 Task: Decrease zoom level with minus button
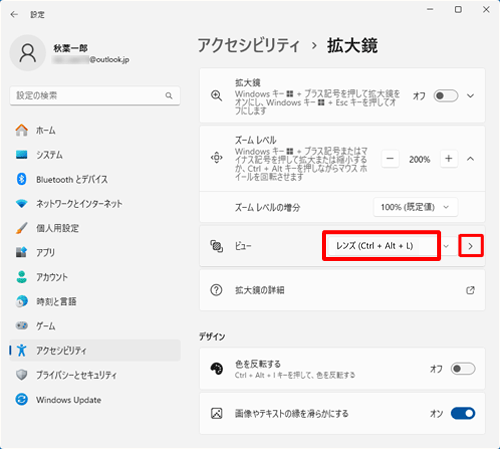tap(390, 159)
